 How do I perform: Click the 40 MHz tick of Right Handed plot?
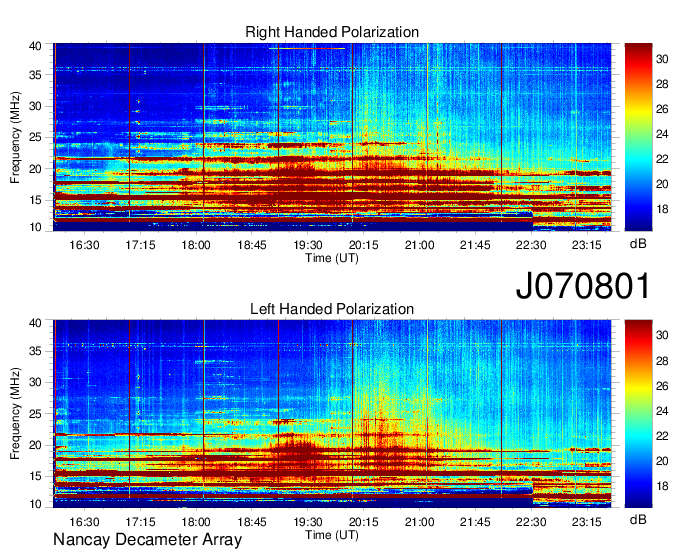(35, 46)
